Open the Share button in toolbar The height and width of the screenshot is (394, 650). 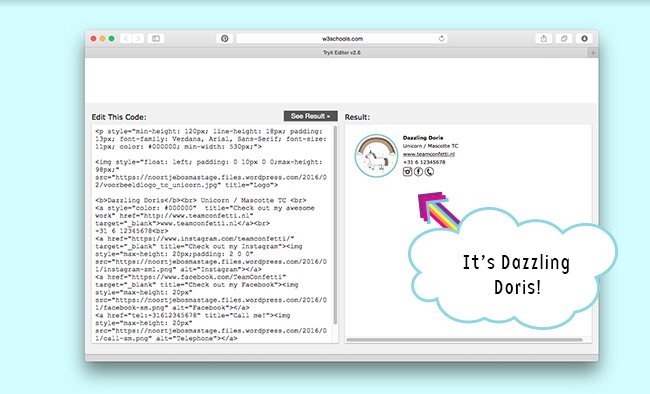click(x=543, y=39)
